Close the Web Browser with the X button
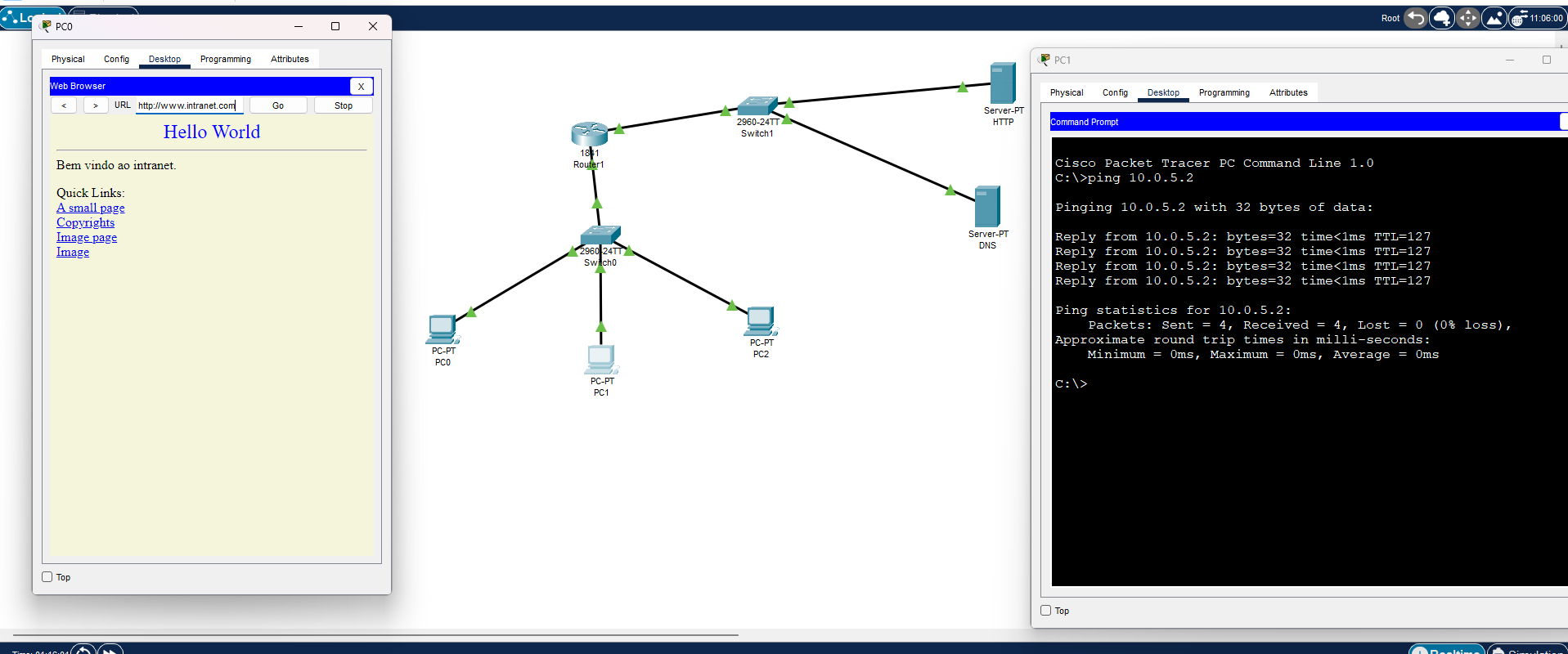1568x654 pixels. (x=362, y=86)
